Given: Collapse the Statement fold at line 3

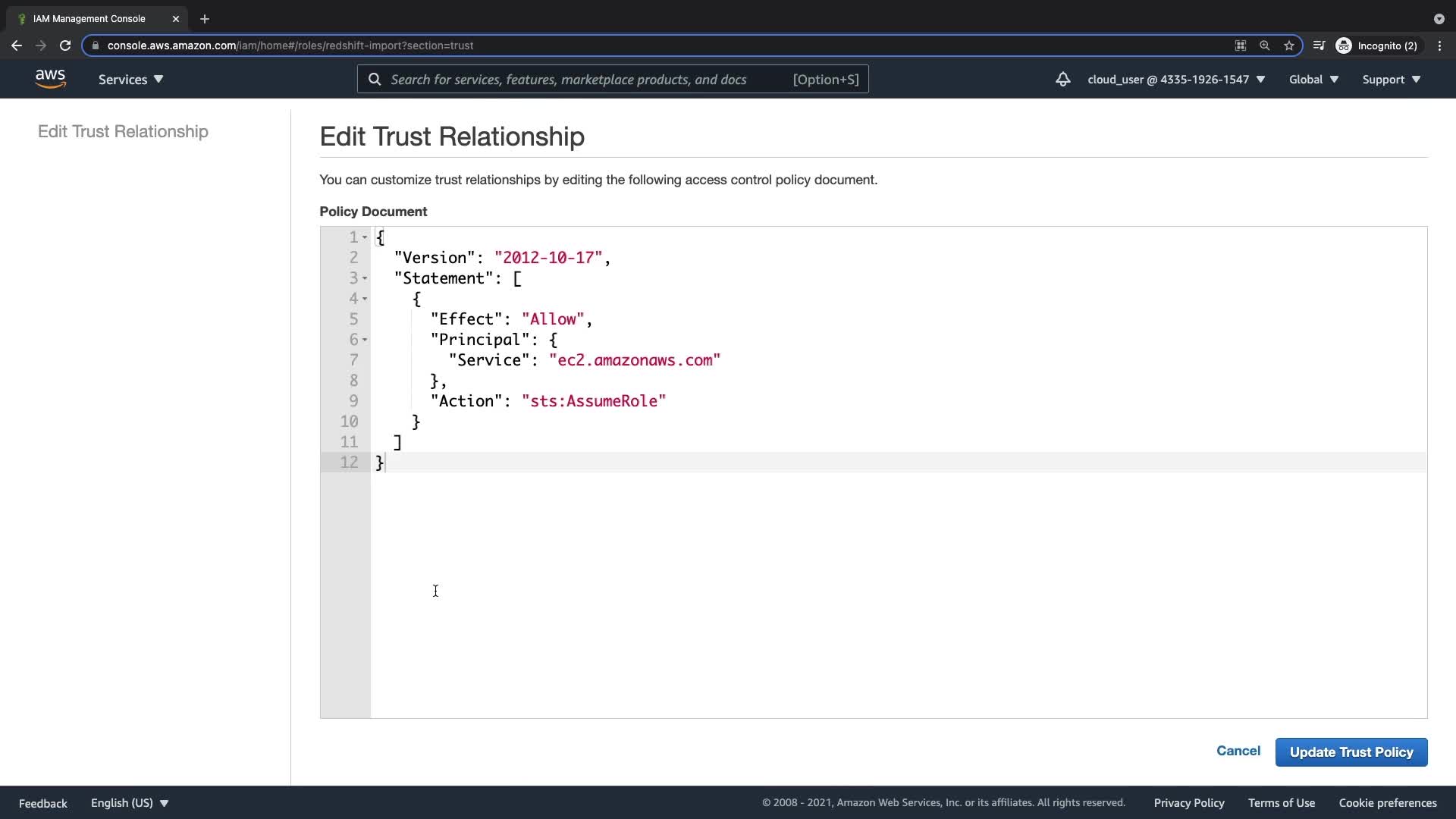Looking at the screenshot, I should click(365, 278).
